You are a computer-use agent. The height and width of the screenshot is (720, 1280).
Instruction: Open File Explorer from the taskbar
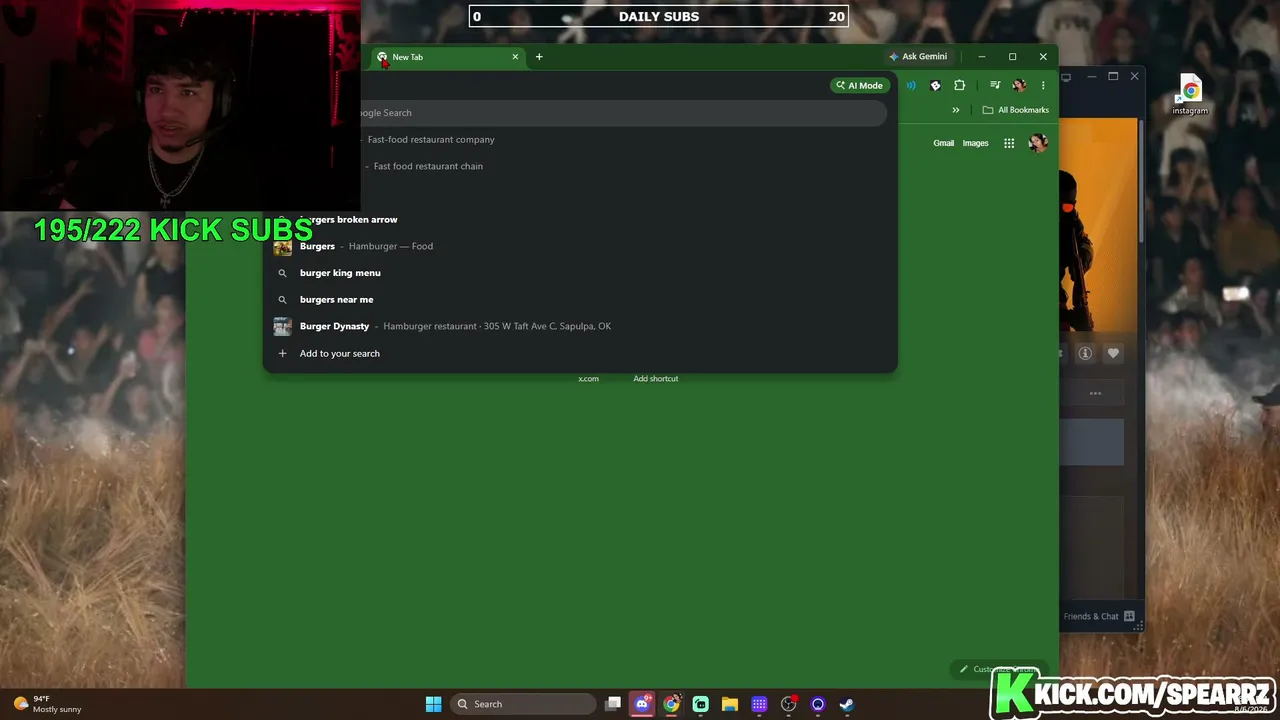pyautogui.click(x=730, y=704)
